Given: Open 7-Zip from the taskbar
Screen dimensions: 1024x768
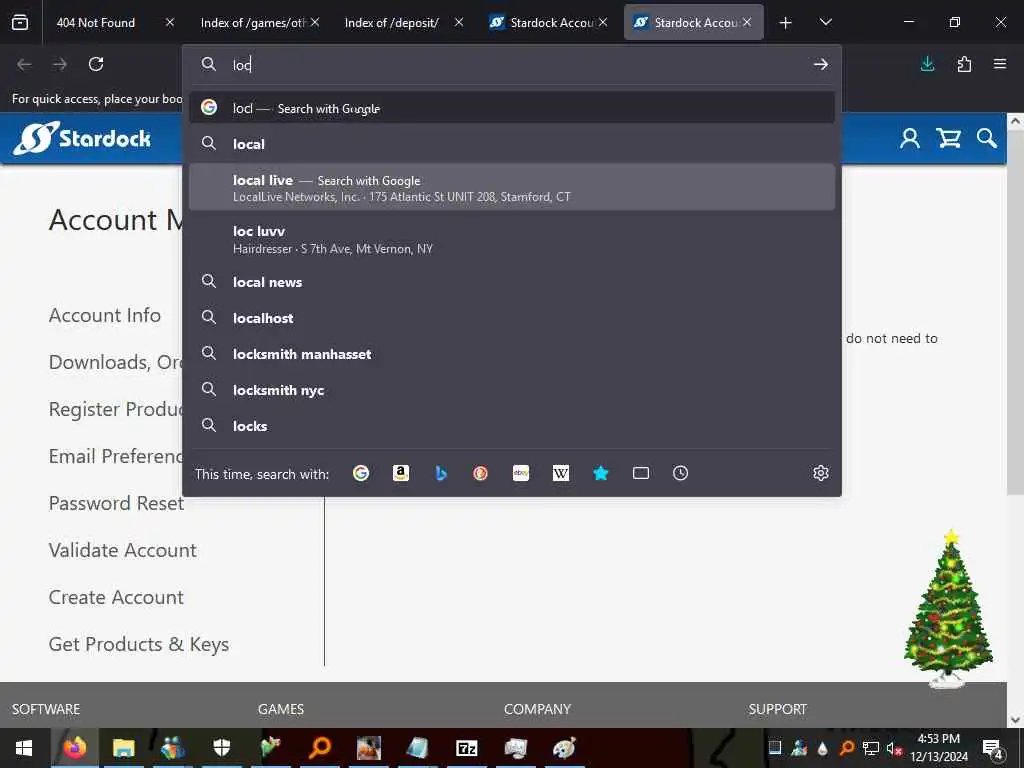Looking at the screenshot, I should (x=466, y=748).
